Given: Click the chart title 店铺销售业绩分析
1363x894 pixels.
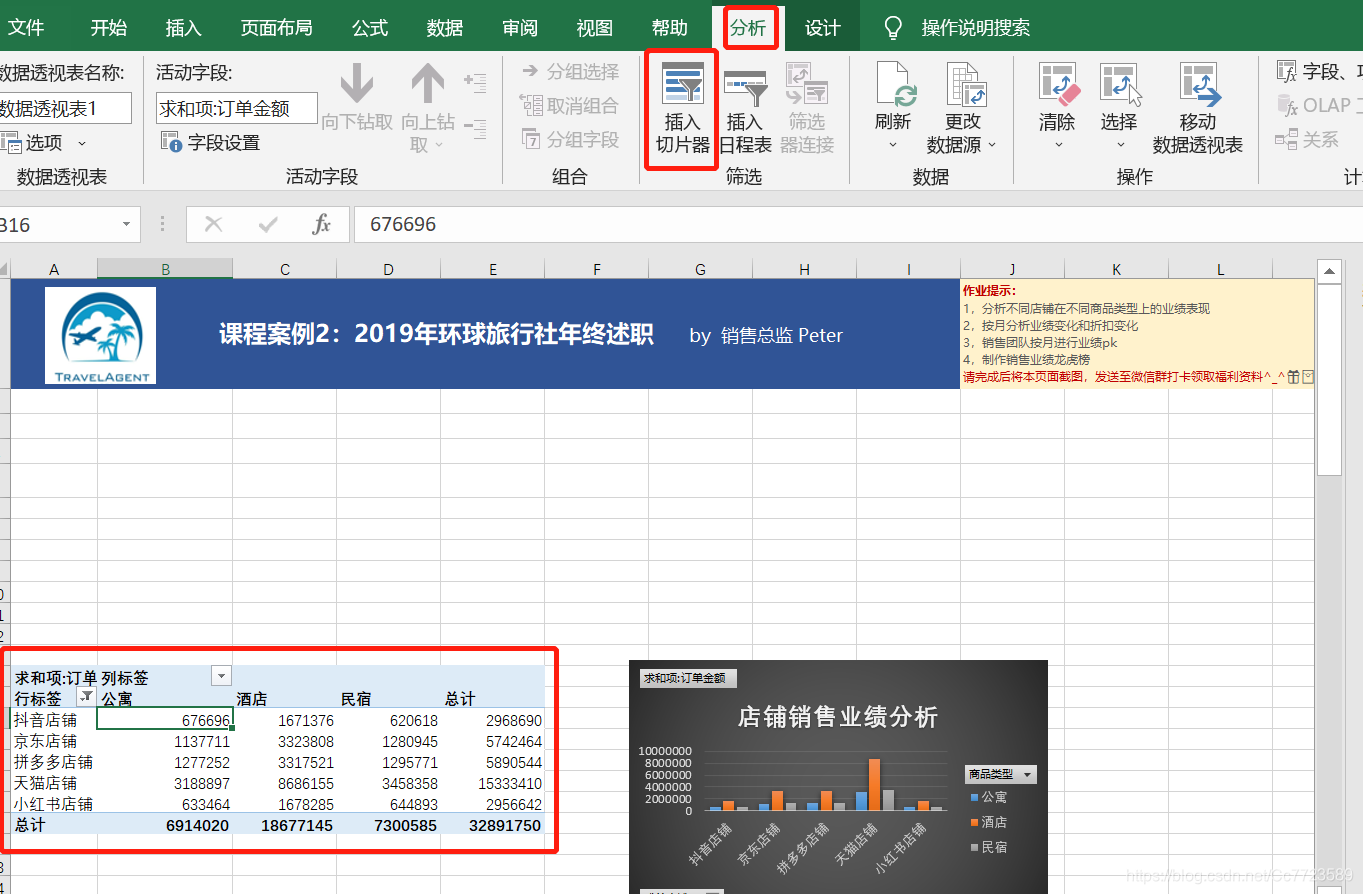Looking at the screenshot, I should coord(838,717).
